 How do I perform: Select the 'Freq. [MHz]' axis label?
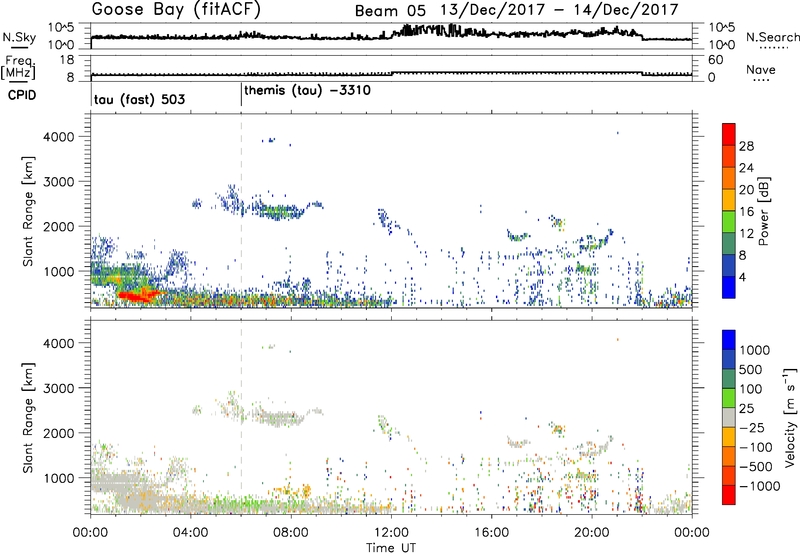[18, 68]
